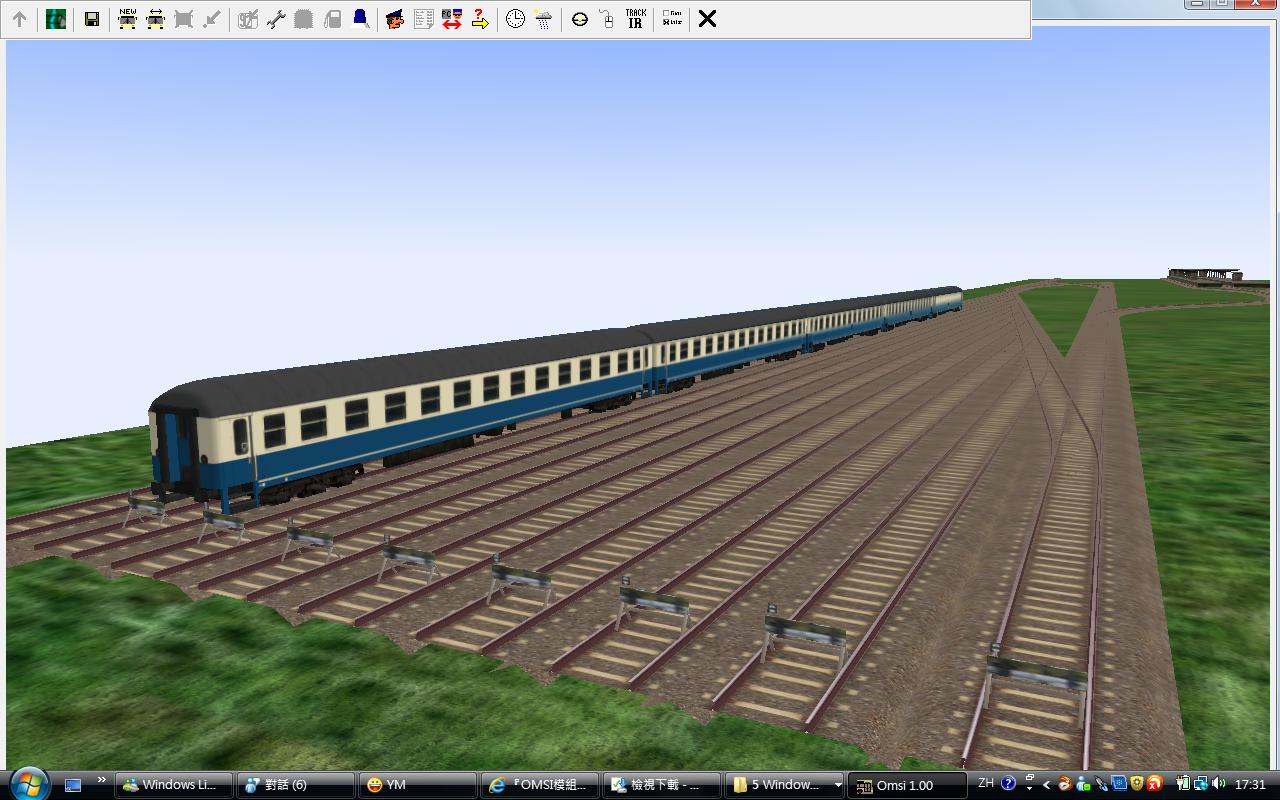This screenshot has height=800, width=1280.
Task: Click the wrench repair icon
Action: 276,19
